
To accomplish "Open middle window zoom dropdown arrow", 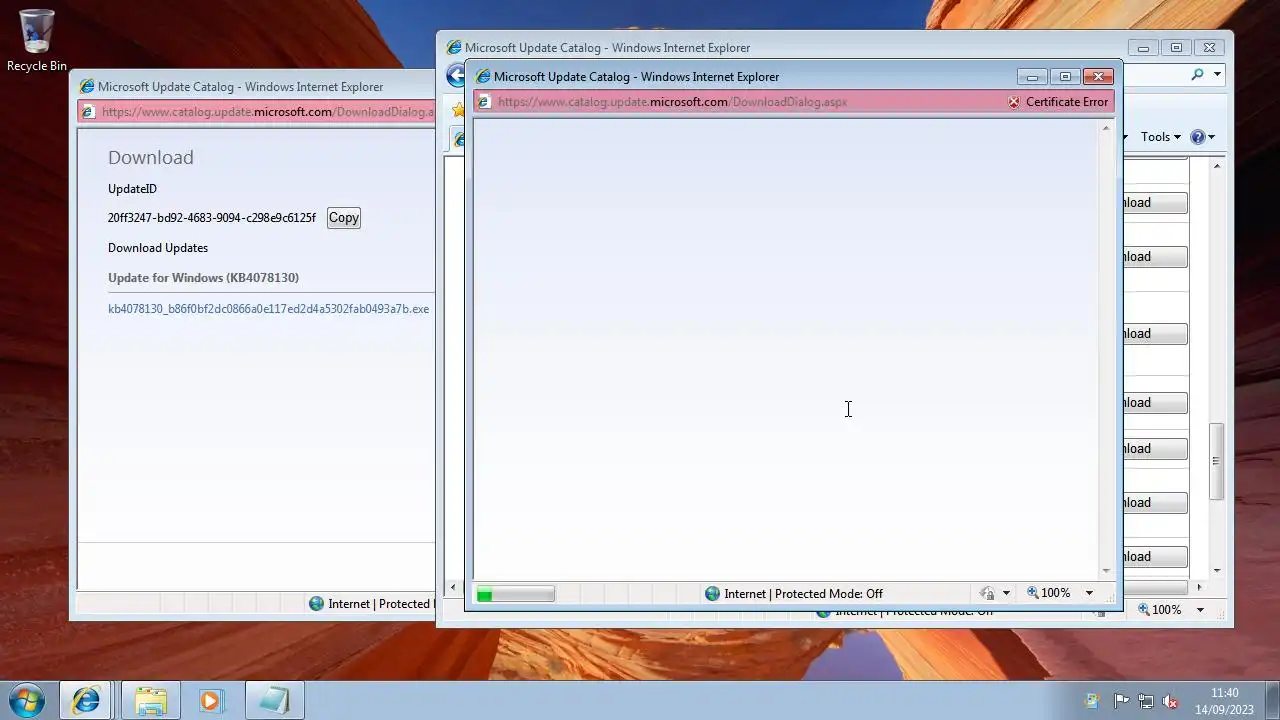I will click(1200, 610).
